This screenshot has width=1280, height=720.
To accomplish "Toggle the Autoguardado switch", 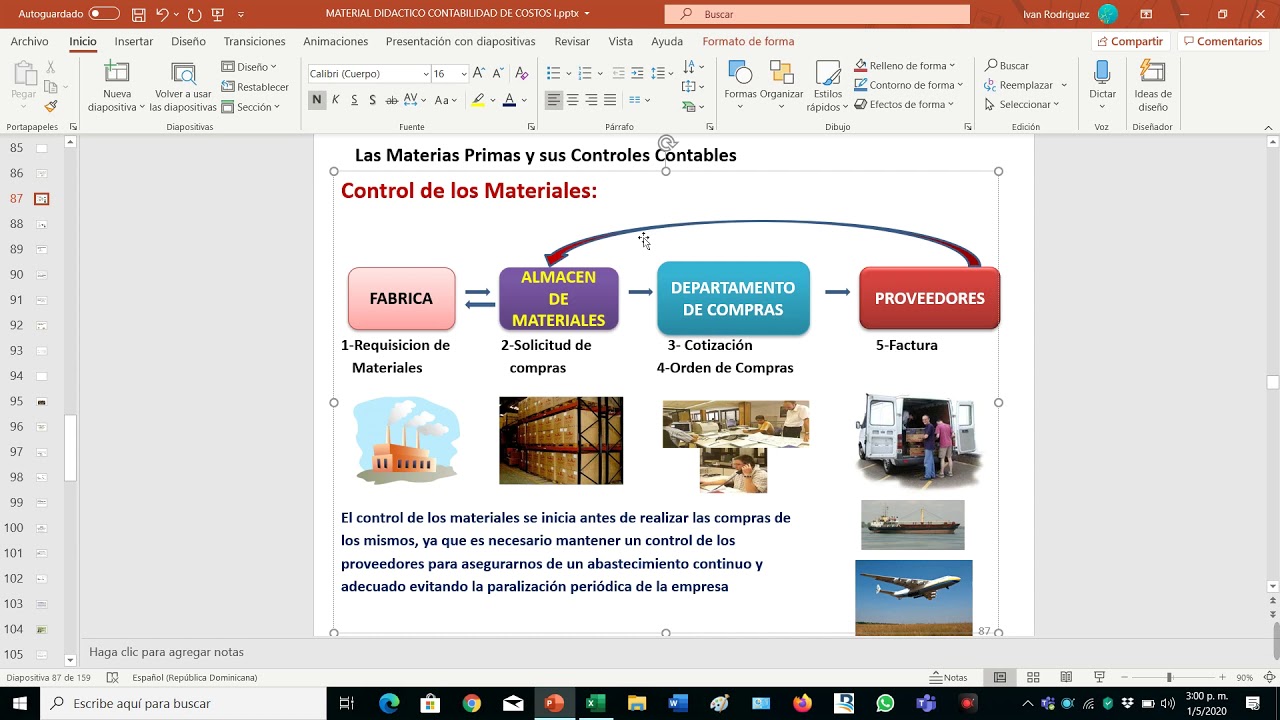I will [x=104, y=14].
